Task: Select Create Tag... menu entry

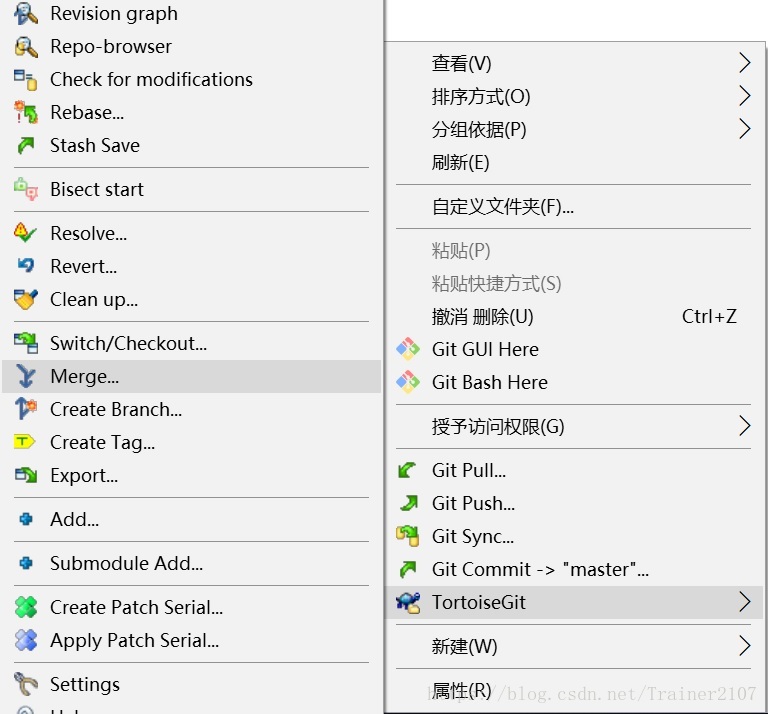Action: [x=192, y=442]
